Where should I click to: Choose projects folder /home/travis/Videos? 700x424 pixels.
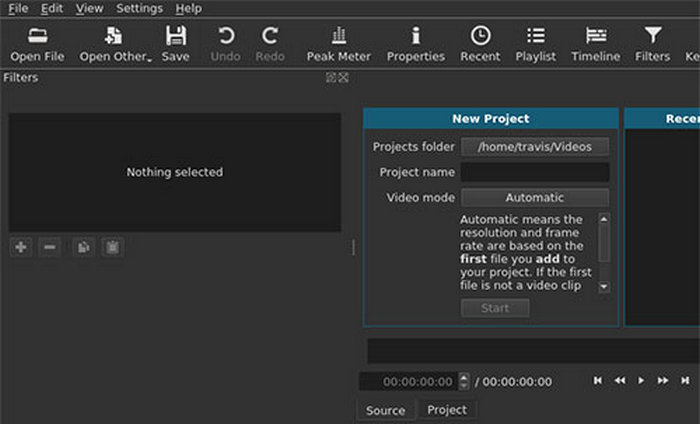pos(535,147)
